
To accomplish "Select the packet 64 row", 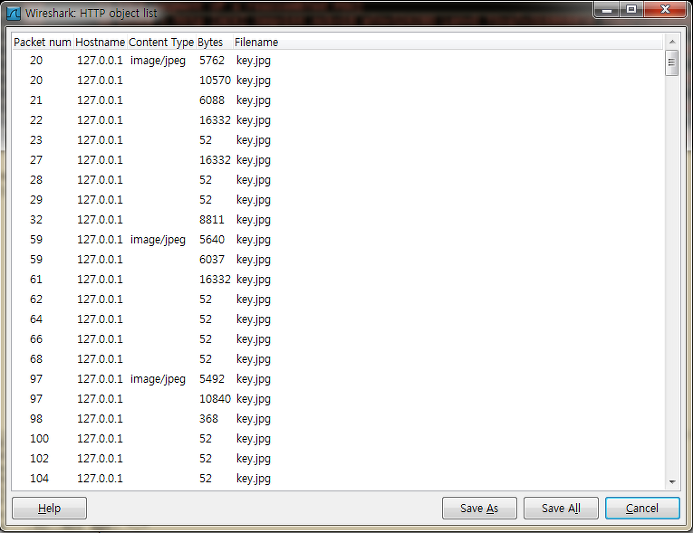I will (338, 319).
